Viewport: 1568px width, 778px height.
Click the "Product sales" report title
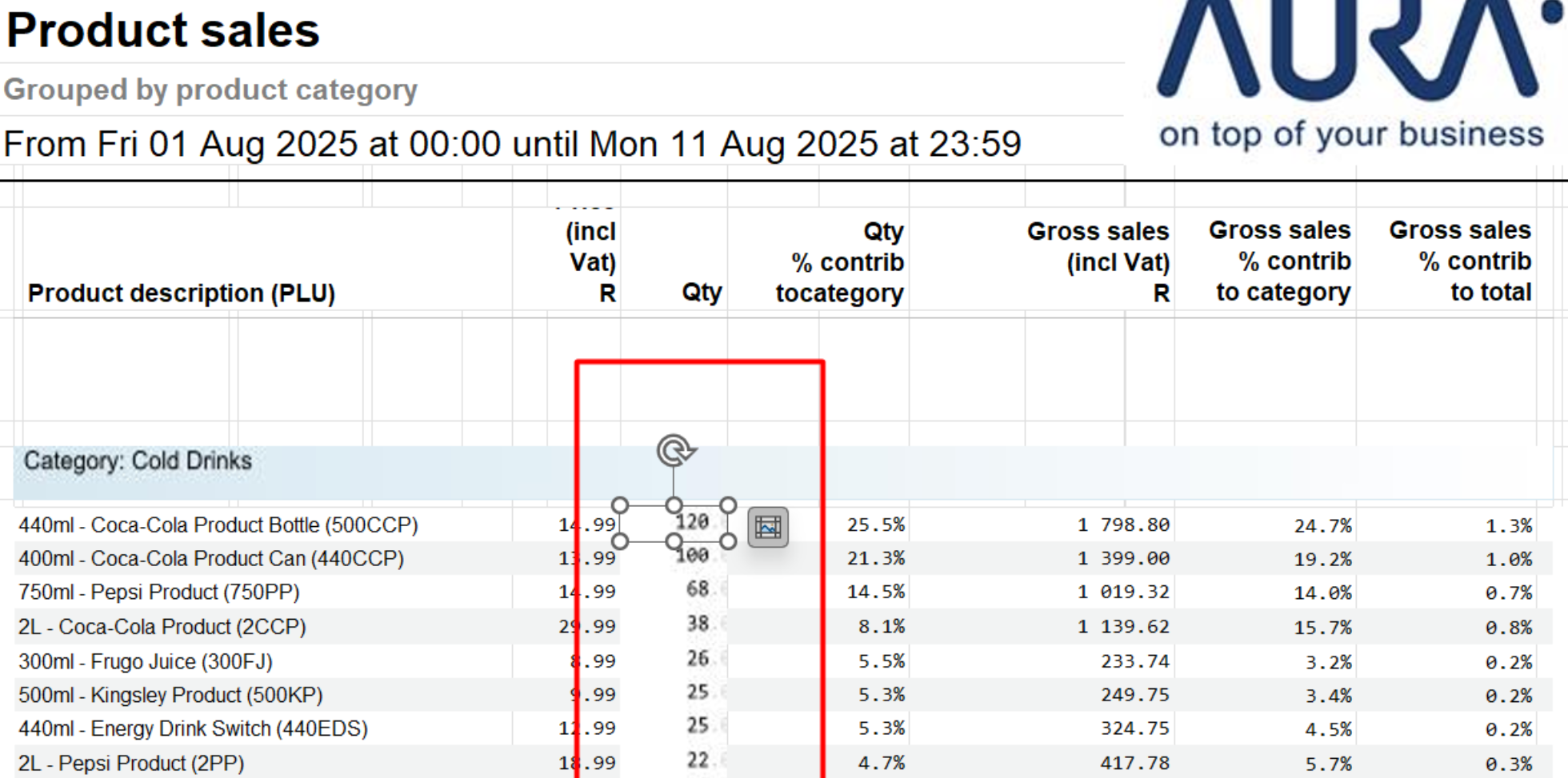[x=163, y=30]
